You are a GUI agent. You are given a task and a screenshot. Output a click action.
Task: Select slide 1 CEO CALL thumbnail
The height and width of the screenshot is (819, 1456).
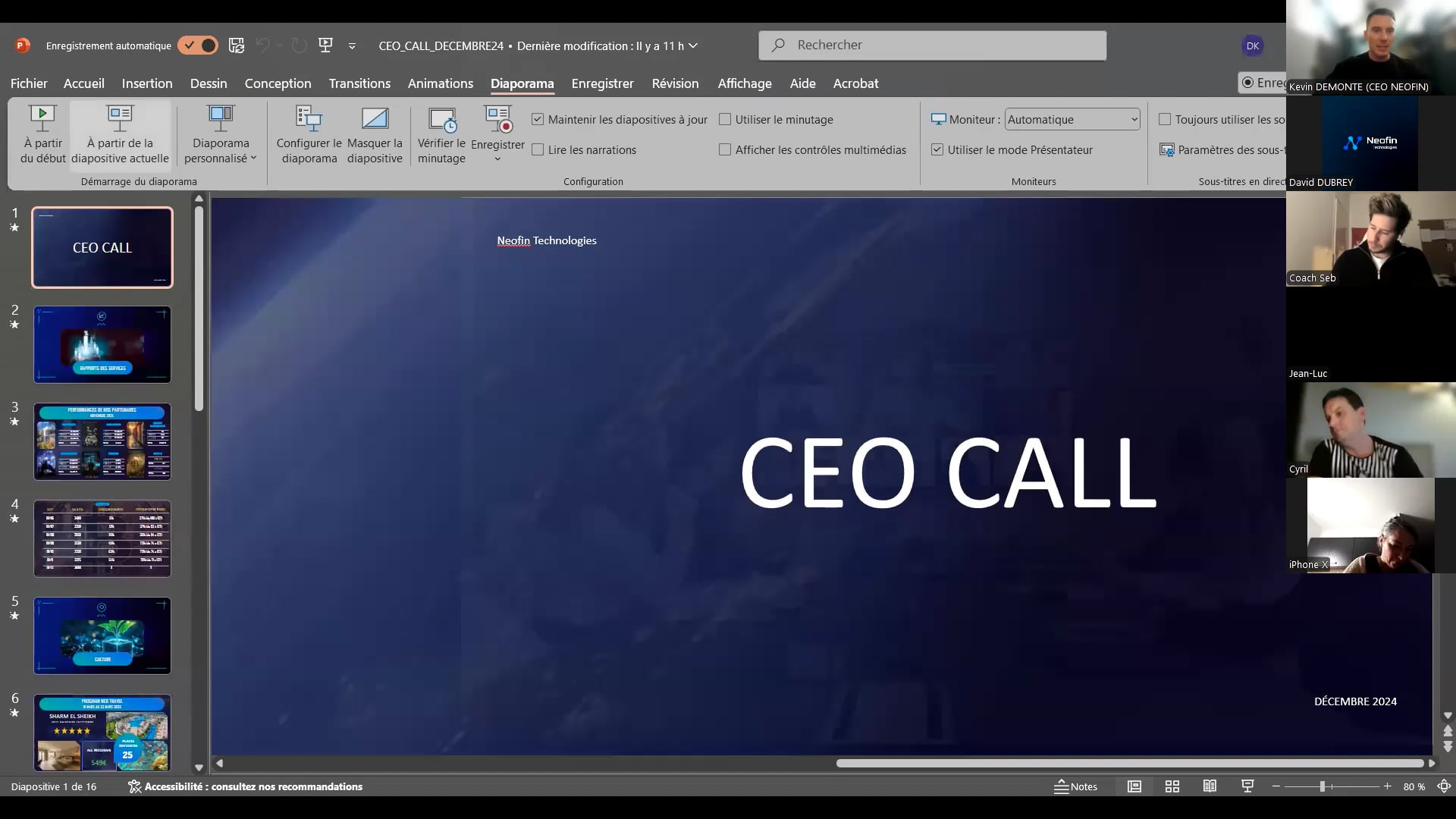(x=102, y=247)
